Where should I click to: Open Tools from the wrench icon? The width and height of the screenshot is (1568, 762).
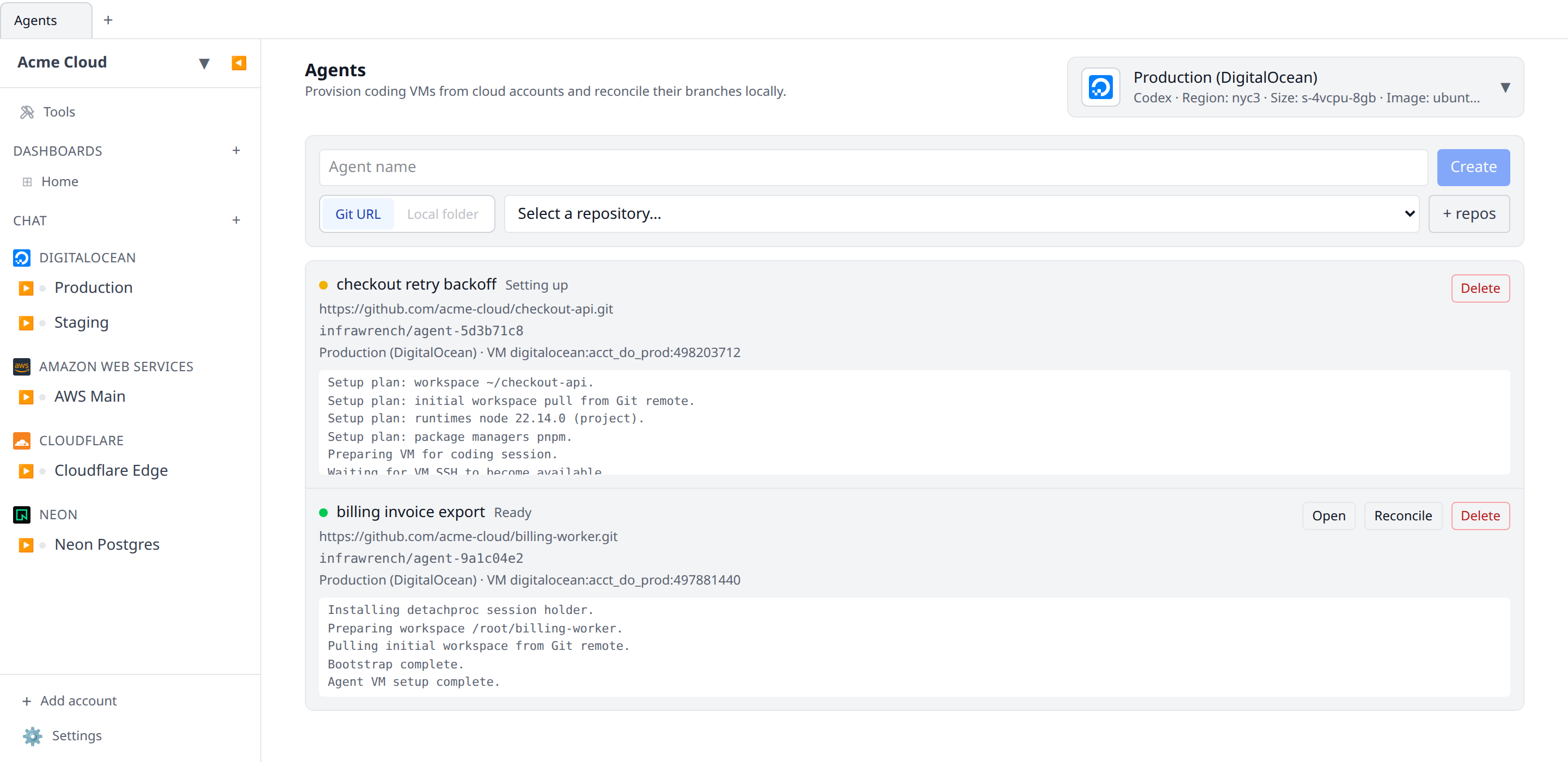click(x=27, y=112)
